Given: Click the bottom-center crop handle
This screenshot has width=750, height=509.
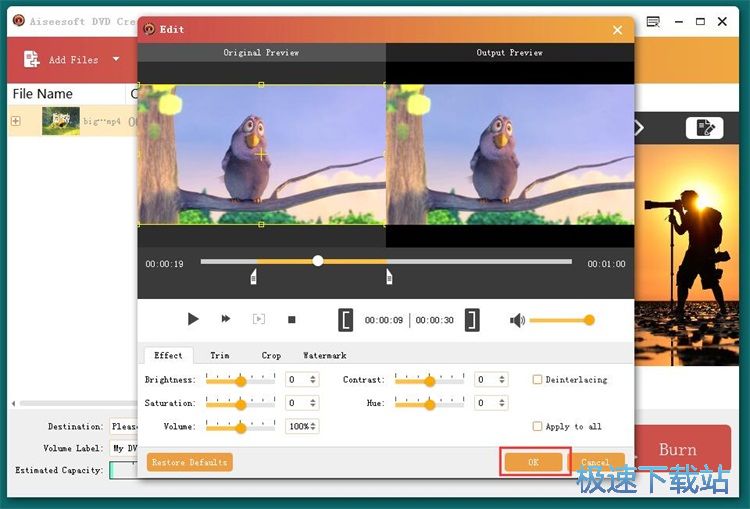Looking at the screenshot, I should click(261, 224).
